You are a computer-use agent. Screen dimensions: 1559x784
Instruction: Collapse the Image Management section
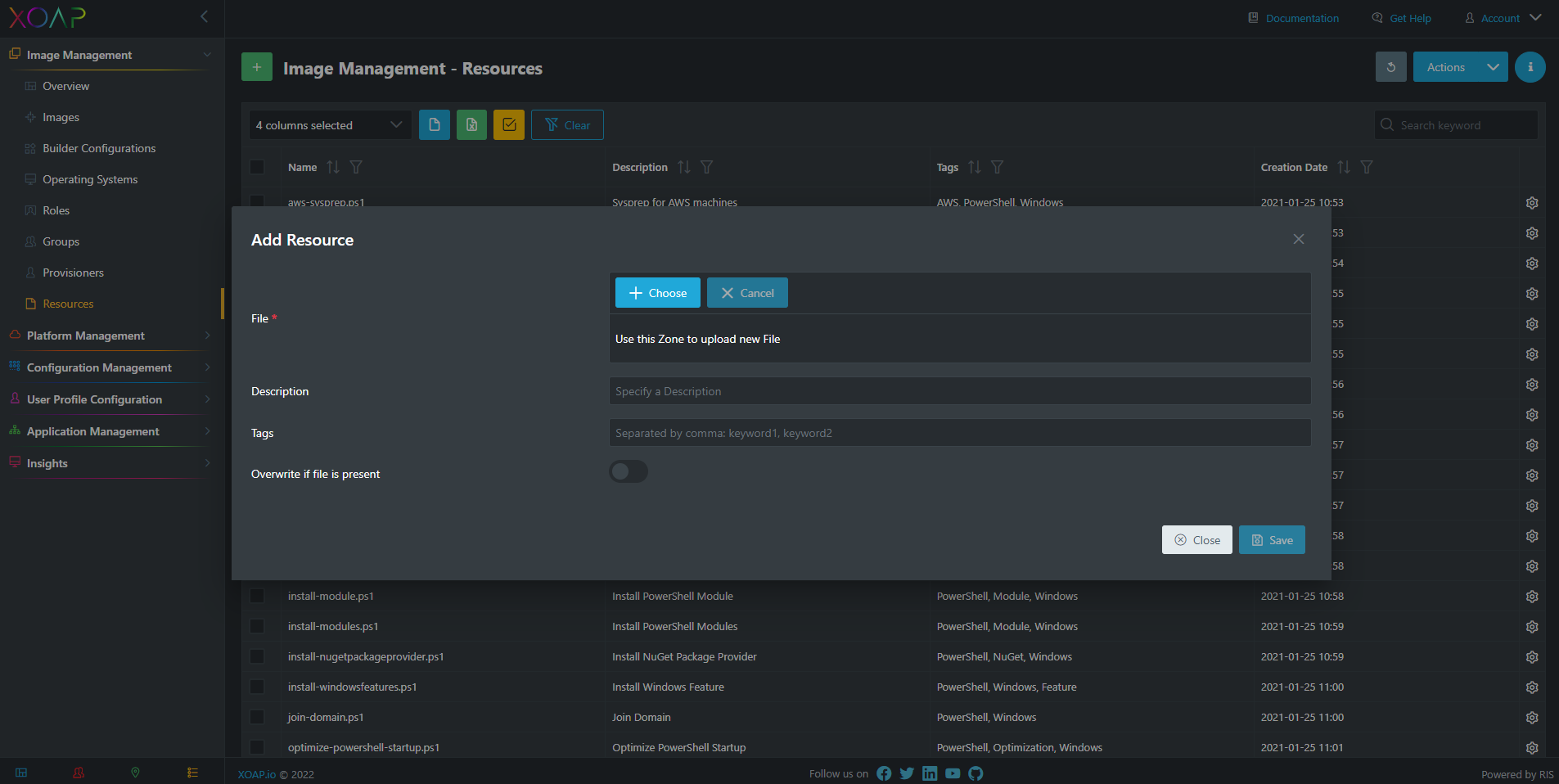click(109, 55)
